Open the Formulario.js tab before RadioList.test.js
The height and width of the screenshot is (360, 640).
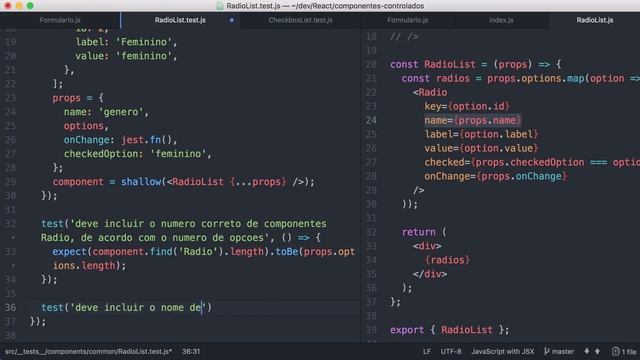[x=60, y=20]
